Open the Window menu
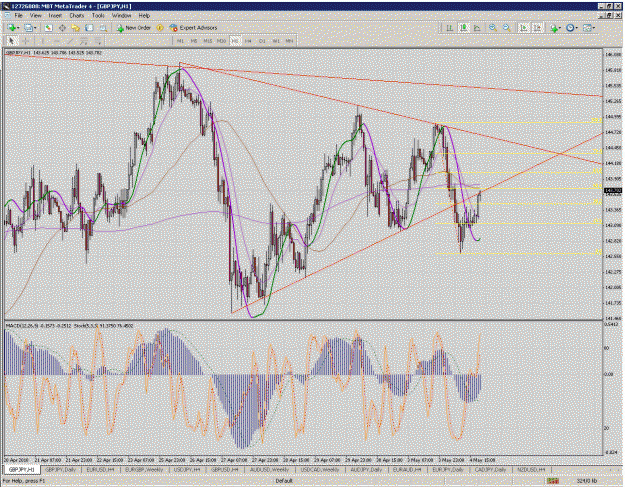The width and height of the screenshot is (625, 487). click(122, 16)
